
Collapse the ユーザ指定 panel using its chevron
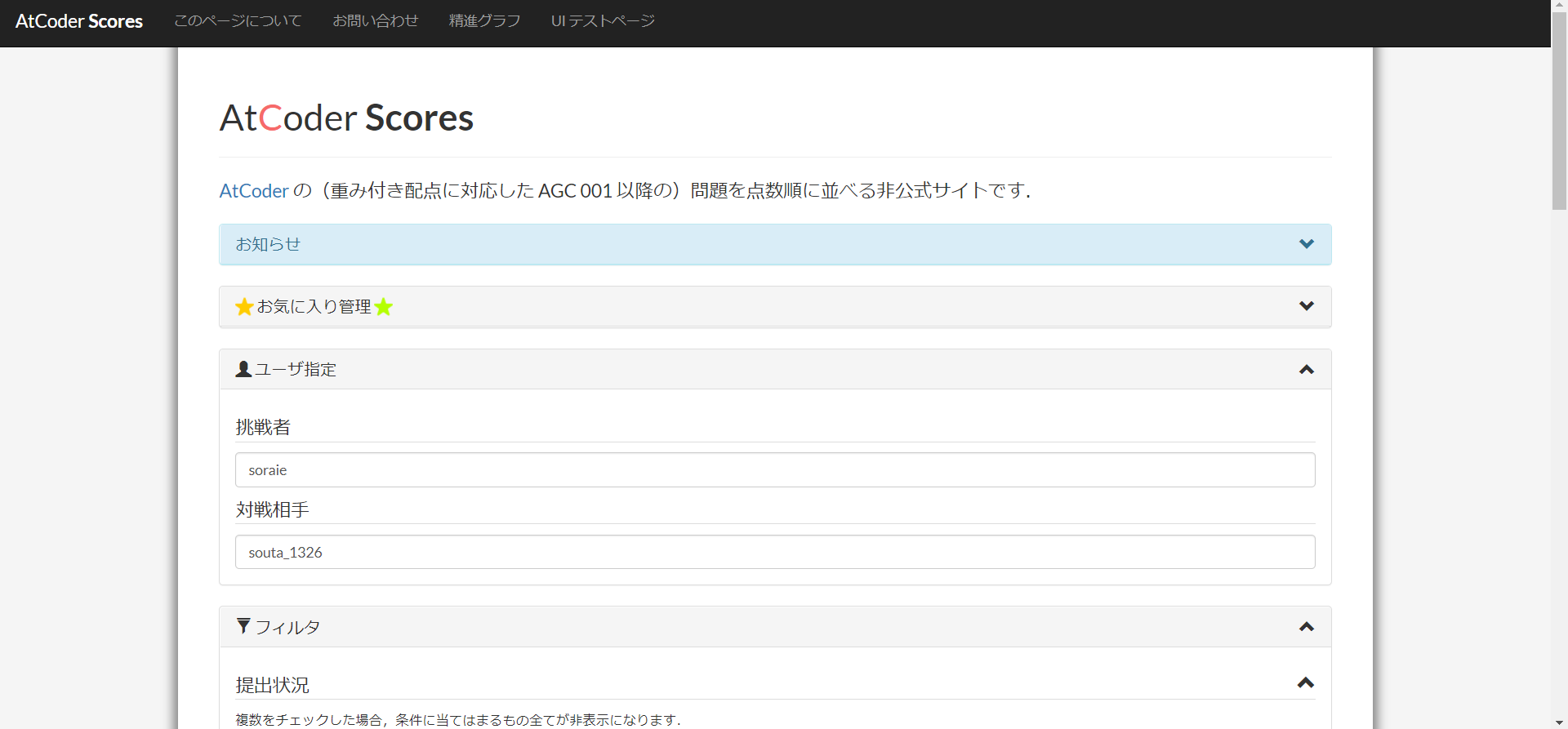click(x=1306, y=370)
